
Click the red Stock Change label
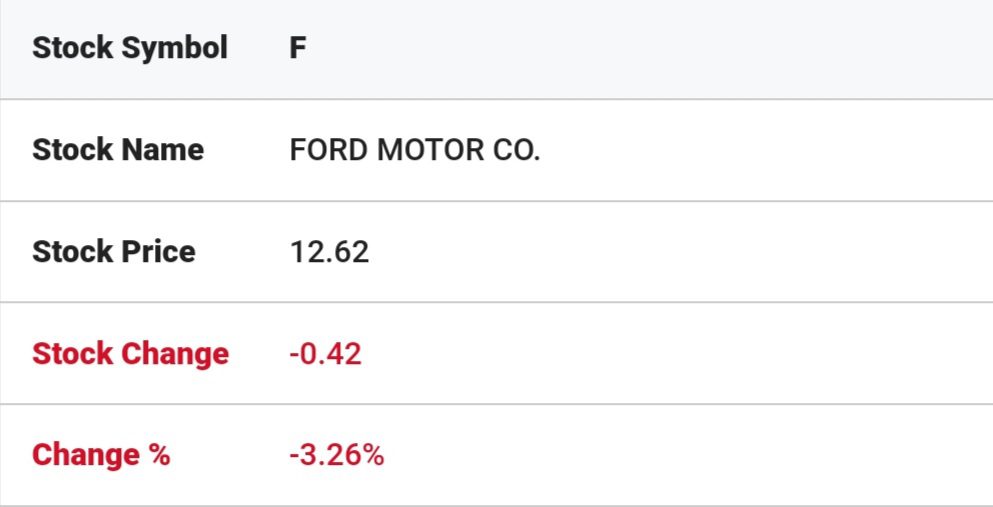[130, 354]
